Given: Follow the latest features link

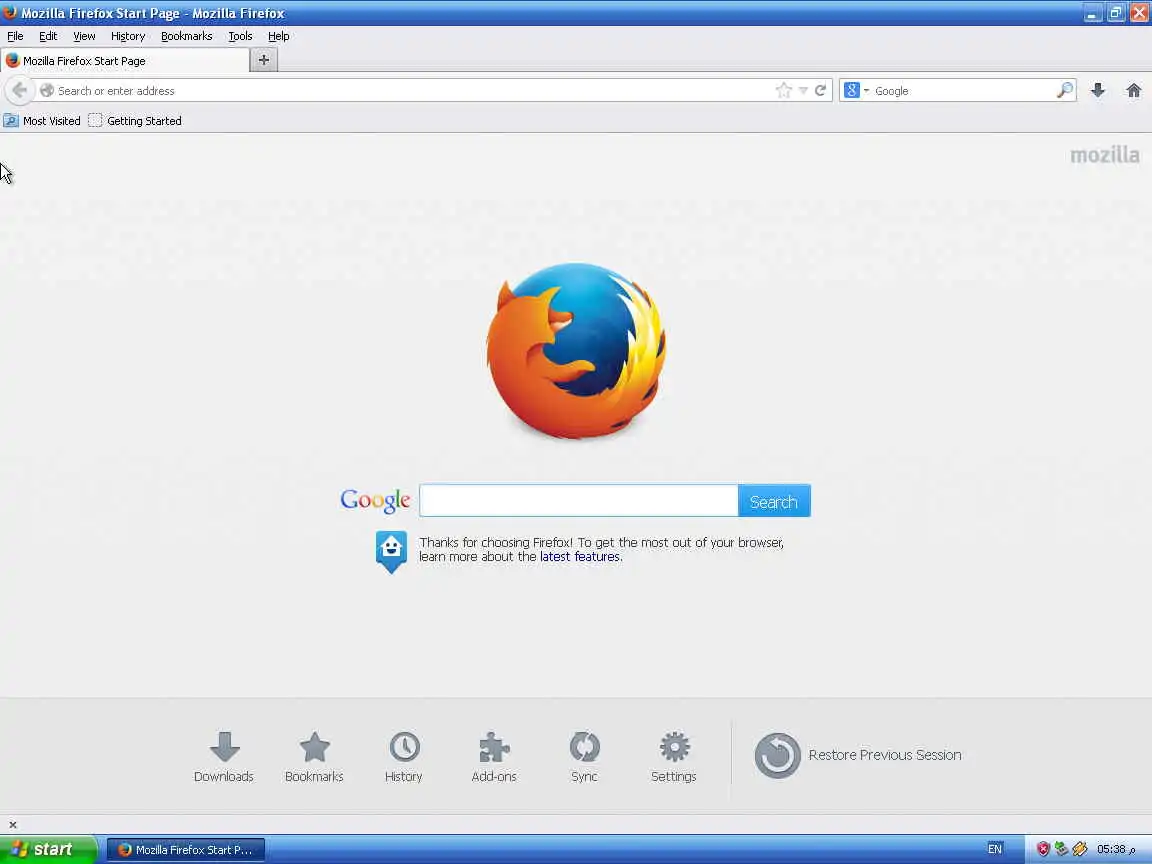Looking at the screenshot, I should tap(580, 557).
